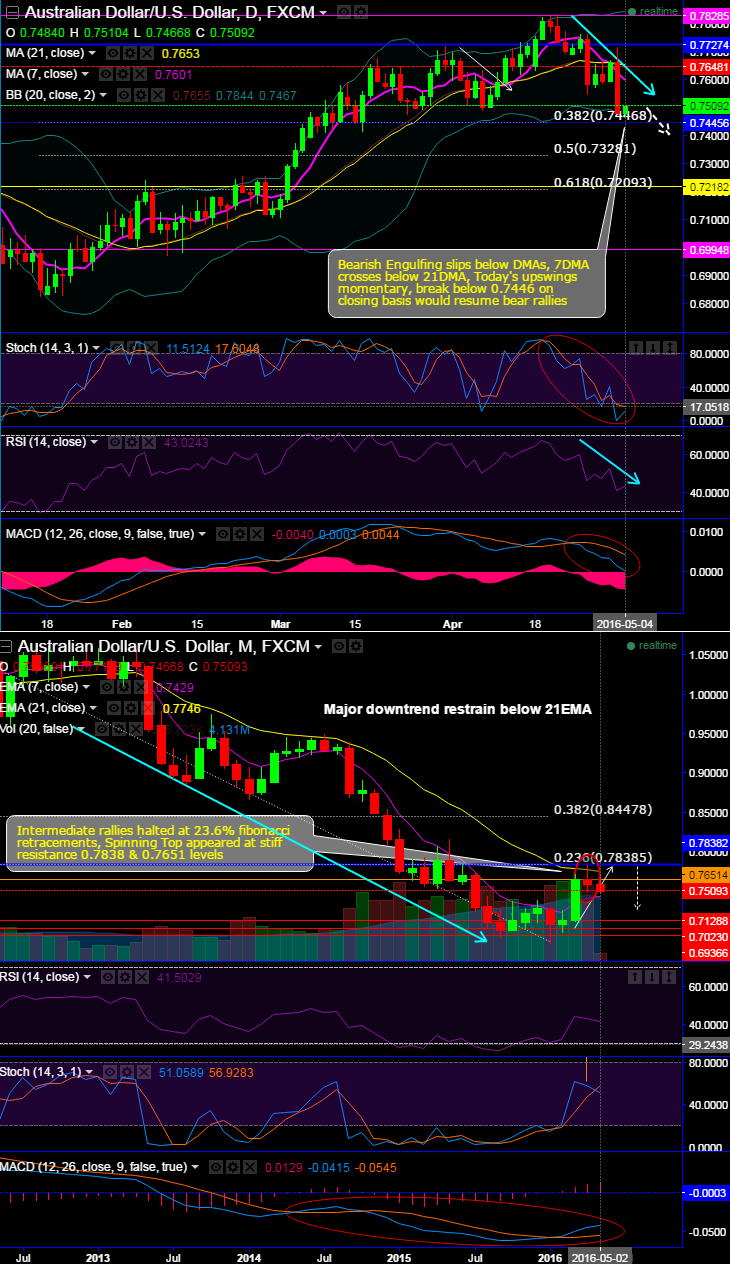Remove the BB (20, close, 2) indicator via its X icon
Screen dimensions: 730x1265
(156, 94)
